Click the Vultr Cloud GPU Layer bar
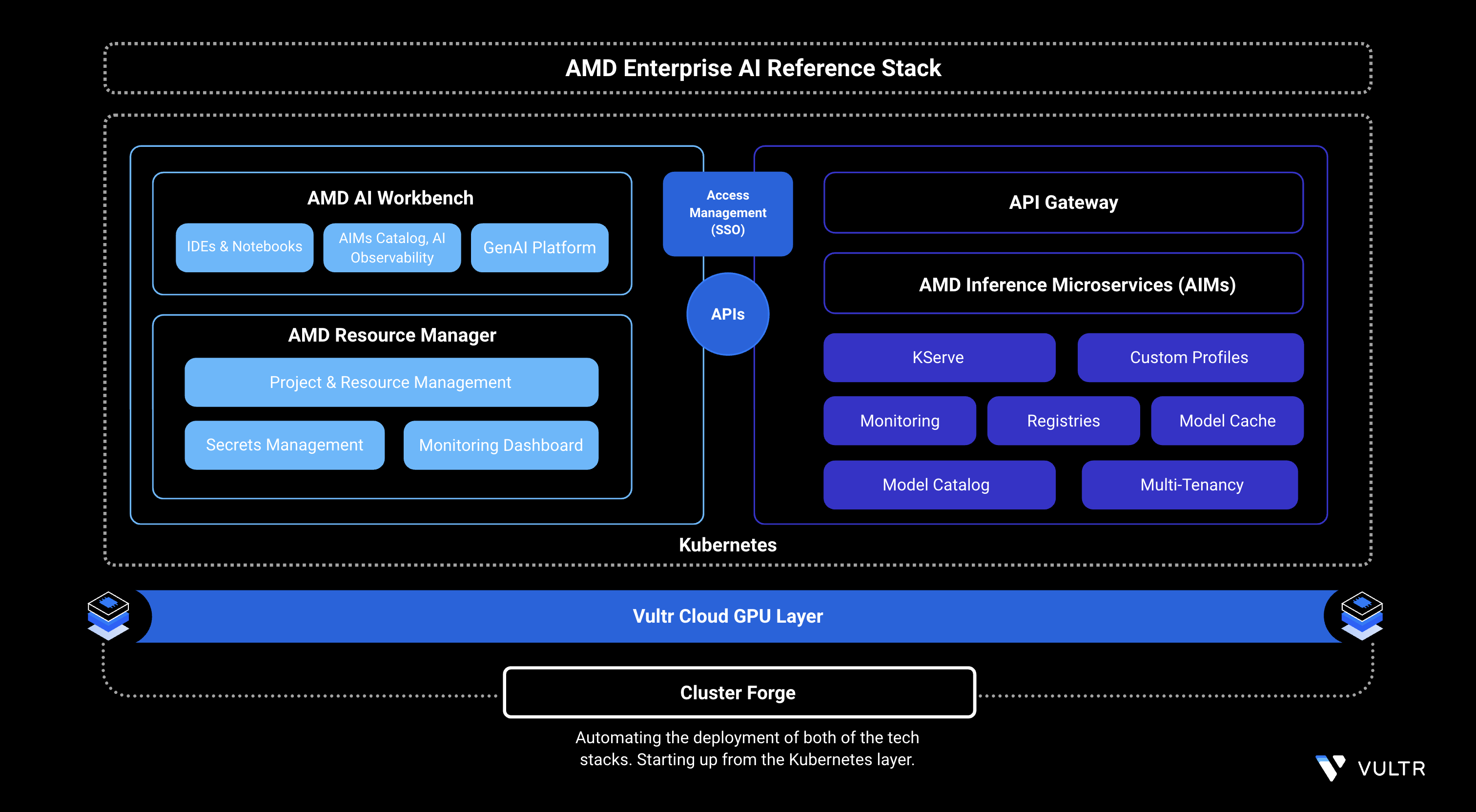The height and width of the screenshot is (812, 1476). point(738,616)
